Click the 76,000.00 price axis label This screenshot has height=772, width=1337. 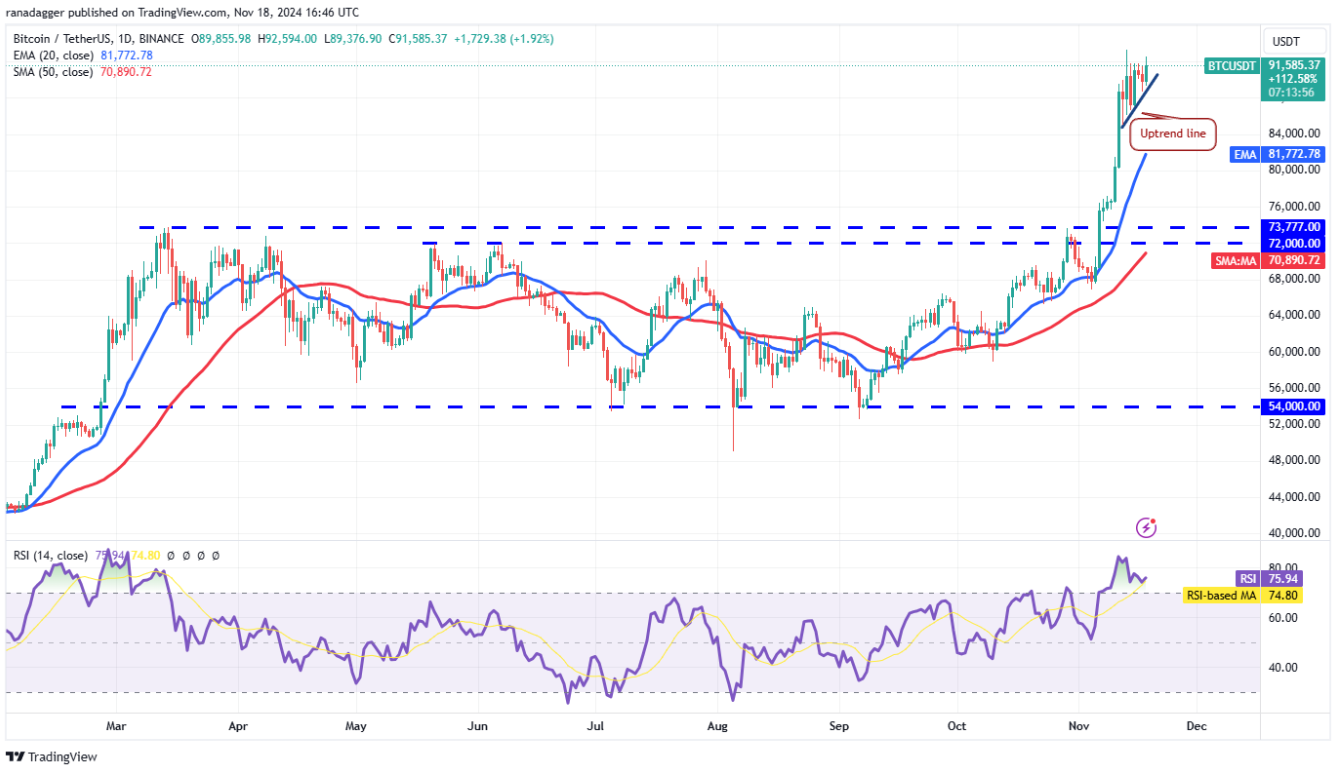(x=1294, y=206)
